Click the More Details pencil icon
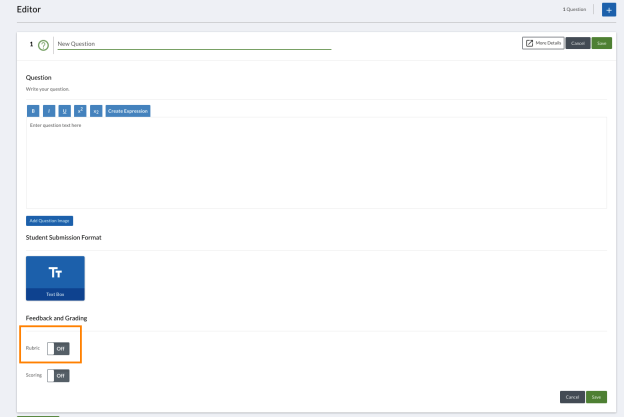 [529, 43]
